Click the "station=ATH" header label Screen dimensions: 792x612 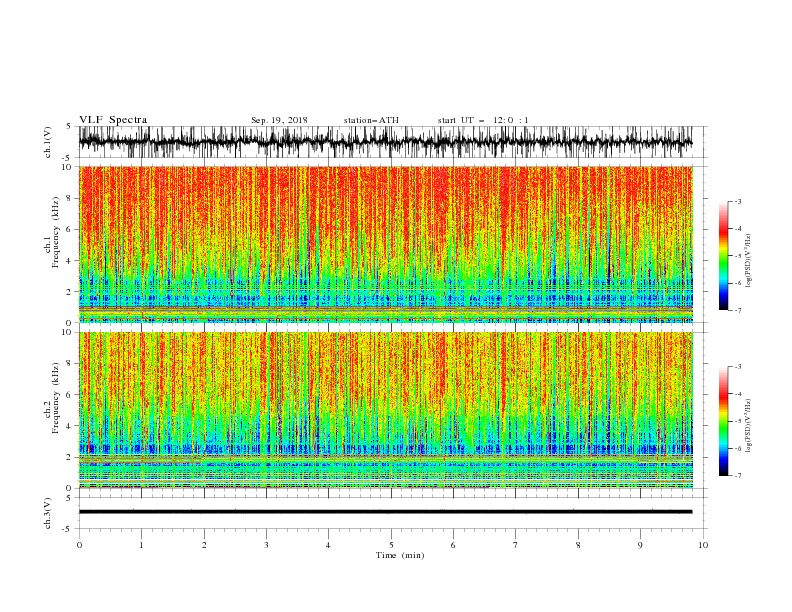click(371, 120)
